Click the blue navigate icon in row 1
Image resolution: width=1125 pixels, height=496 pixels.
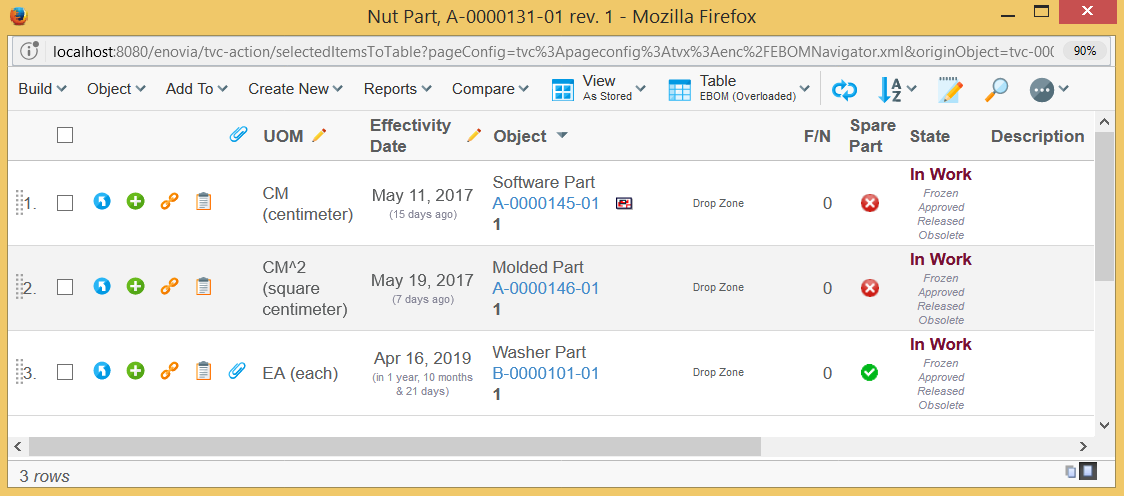pos(101,202)
